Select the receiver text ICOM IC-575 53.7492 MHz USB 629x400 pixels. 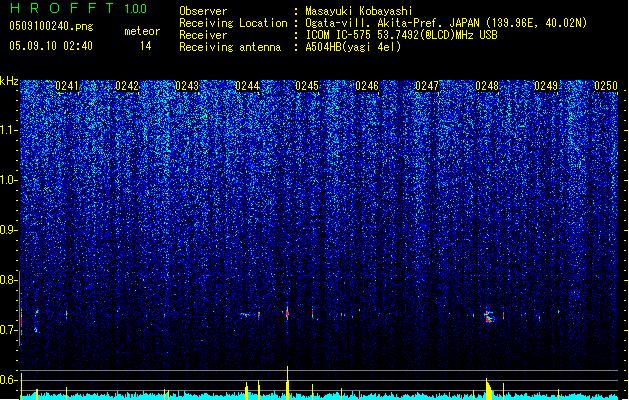tap(402, 35)
